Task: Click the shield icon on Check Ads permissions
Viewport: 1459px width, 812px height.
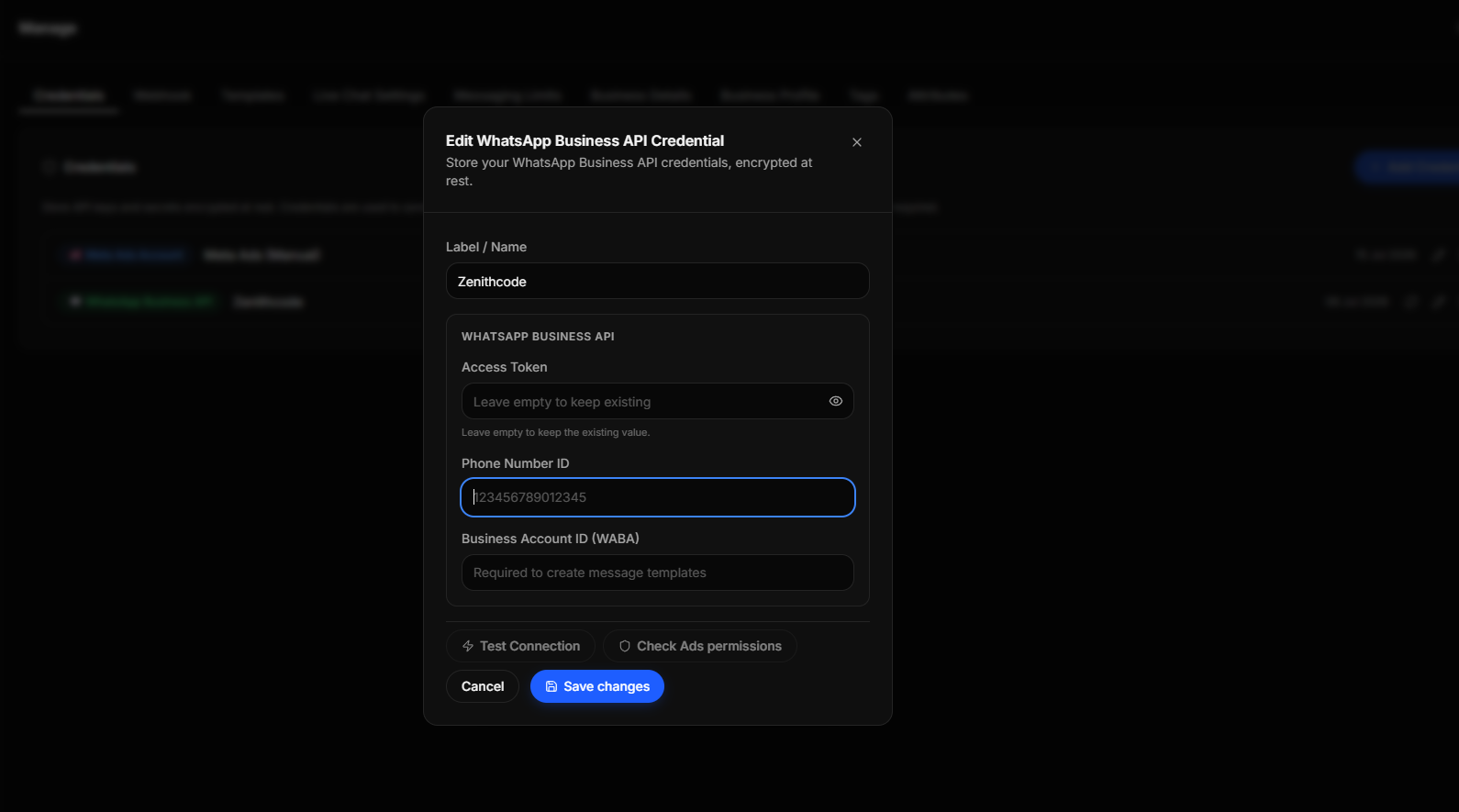Action: pyautogui.click(x=625, y=646)
